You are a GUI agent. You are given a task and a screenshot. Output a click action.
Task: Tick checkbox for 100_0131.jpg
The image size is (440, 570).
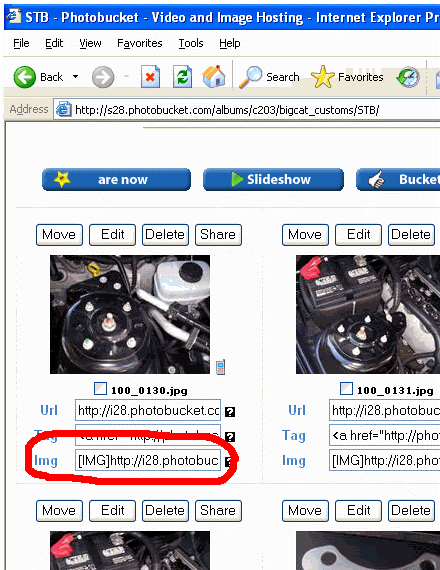[x=346, y=389]
